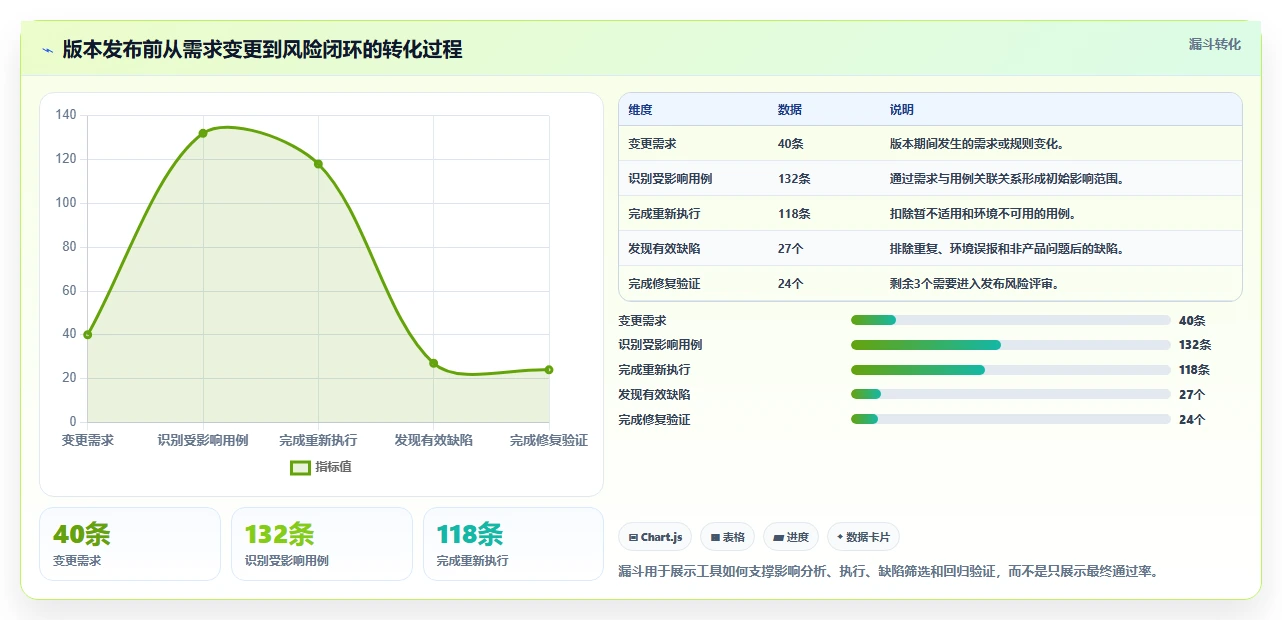Click the footer note starting 漏斗用于展示
The width and height of the screenshot is (1282, 620).
(889, 572)
